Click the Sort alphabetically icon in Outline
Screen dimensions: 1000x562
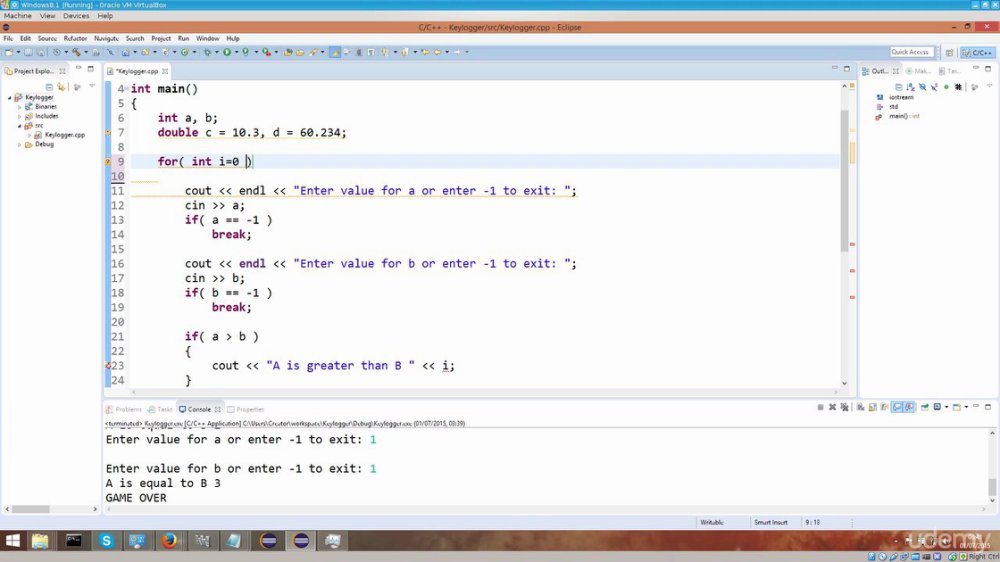pos(911,87)
